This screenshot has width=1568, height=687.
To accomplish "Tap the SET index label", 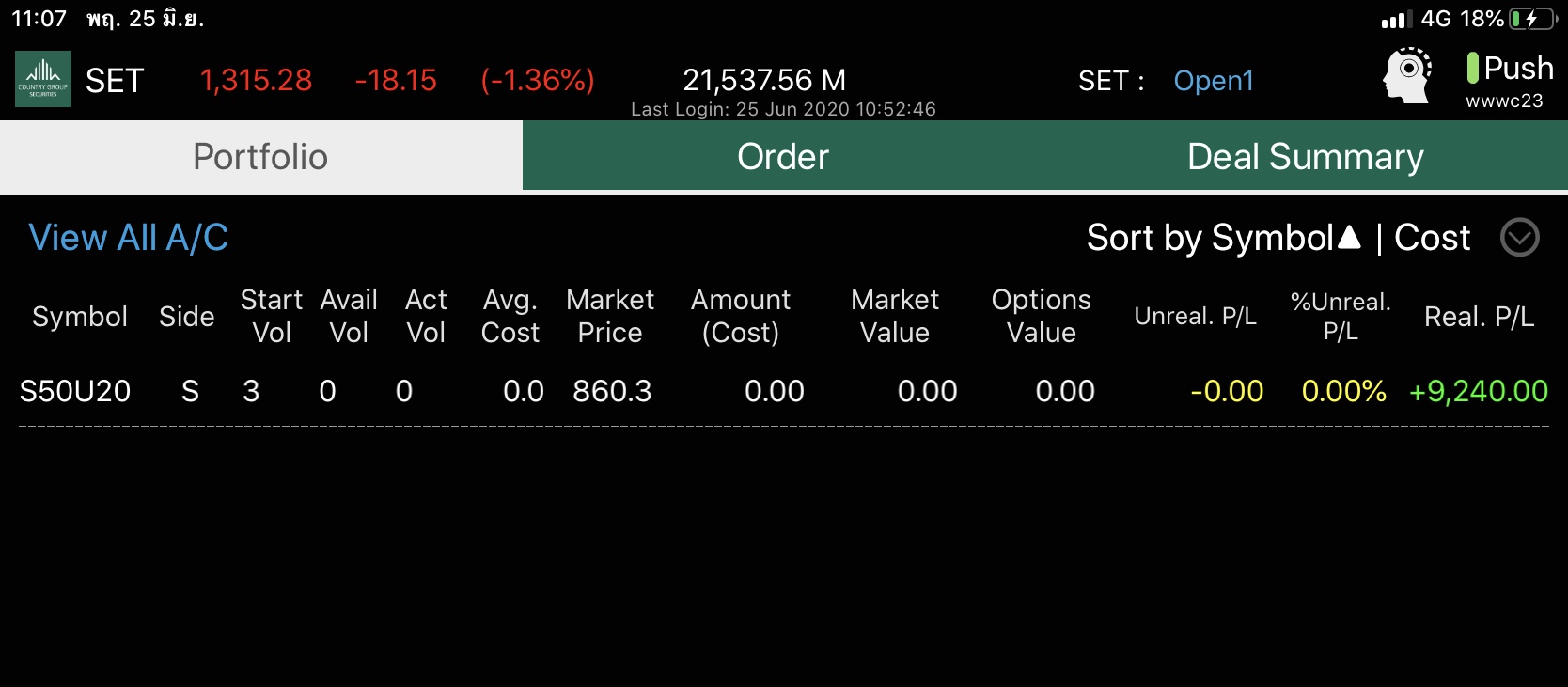I will 115,81.
